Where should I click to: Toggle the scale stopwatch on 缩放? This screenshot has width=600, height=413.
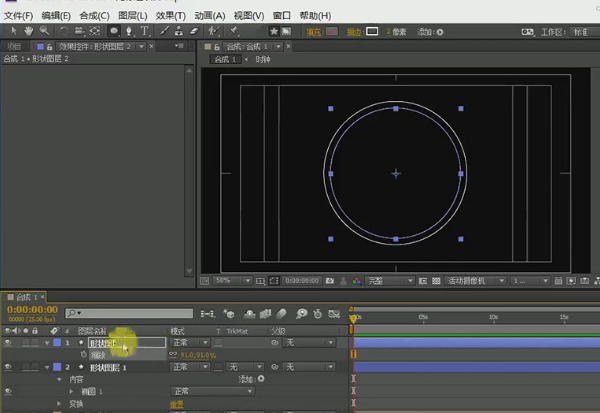[x=84, y=355]
